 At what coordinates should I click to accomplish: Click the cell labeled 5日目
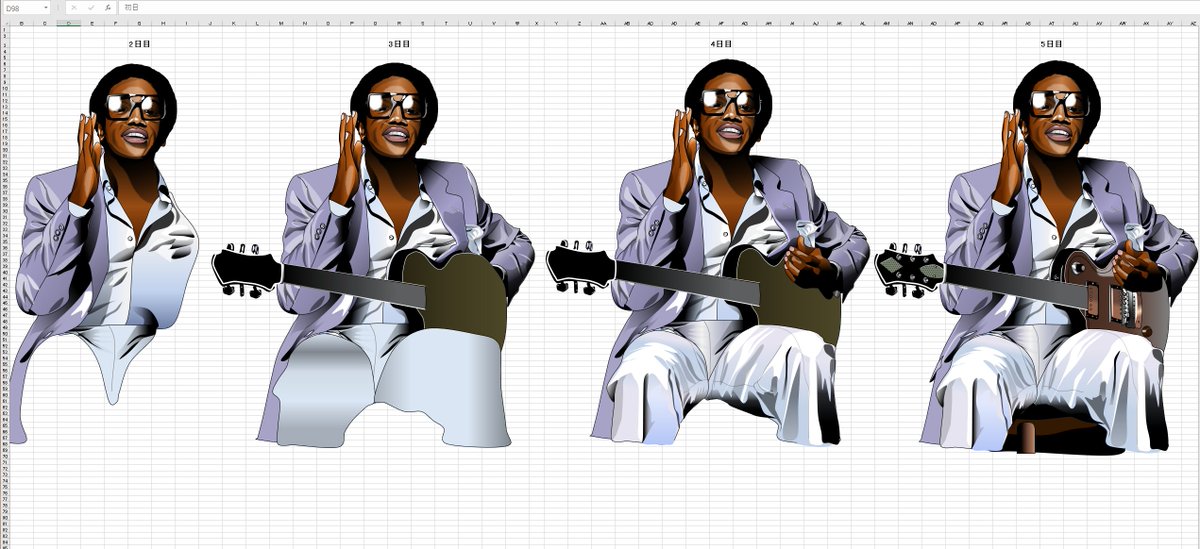click(x=1052, y=44)
